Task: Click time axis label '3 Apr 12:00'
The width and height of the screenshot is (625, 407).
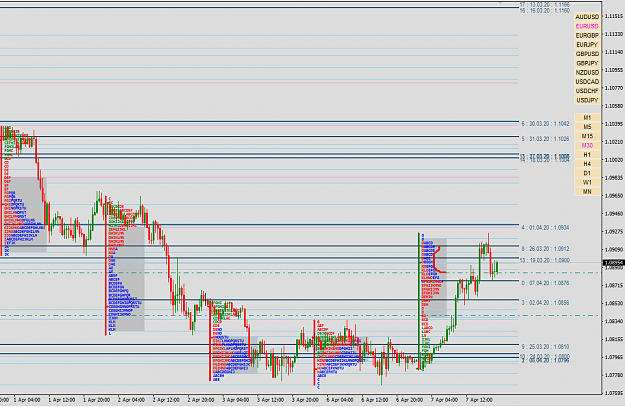Action: (270, 399)
